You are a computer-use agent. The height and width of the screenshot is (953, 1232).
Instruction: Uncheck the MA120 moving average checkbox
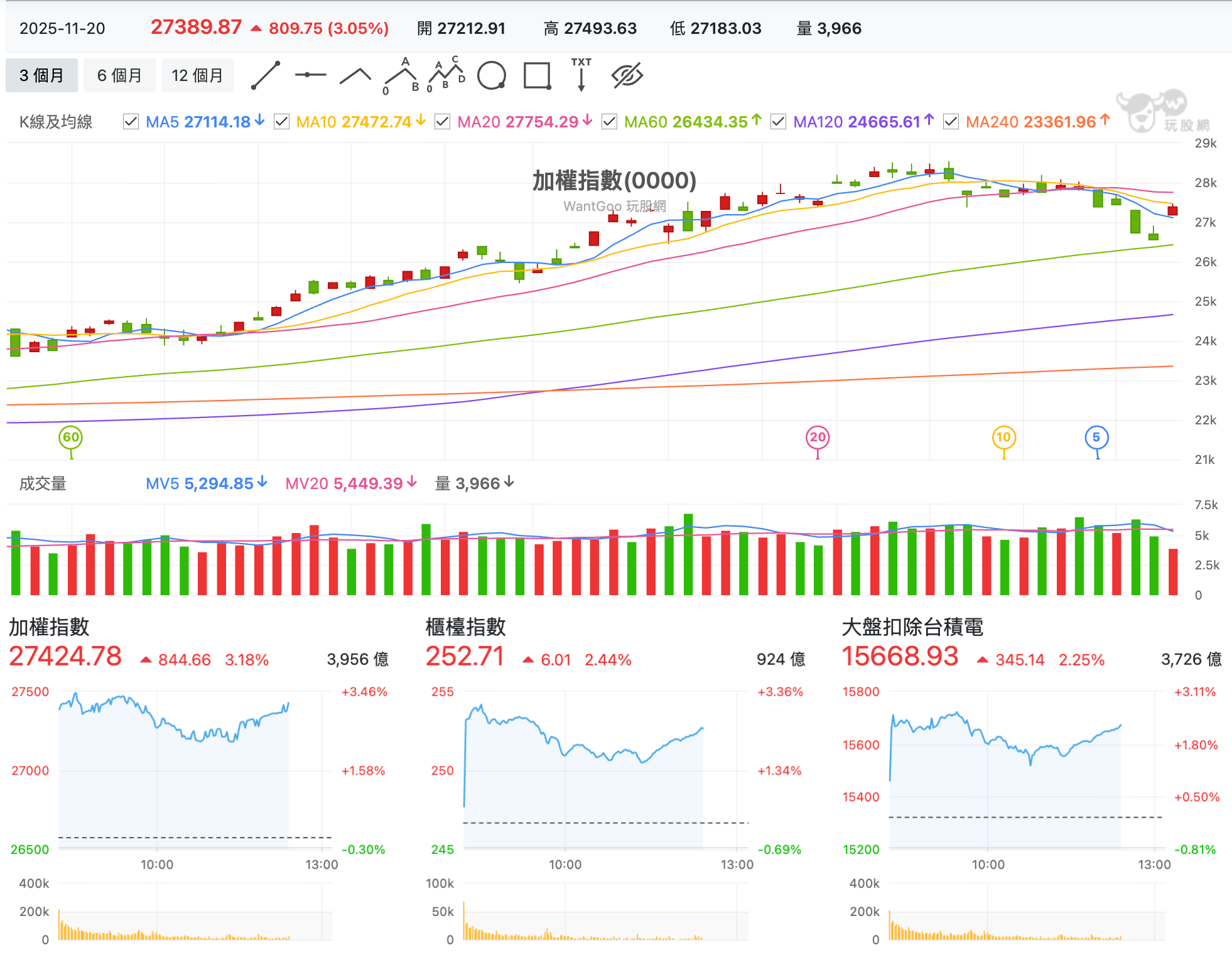click(x=778, y=122)
